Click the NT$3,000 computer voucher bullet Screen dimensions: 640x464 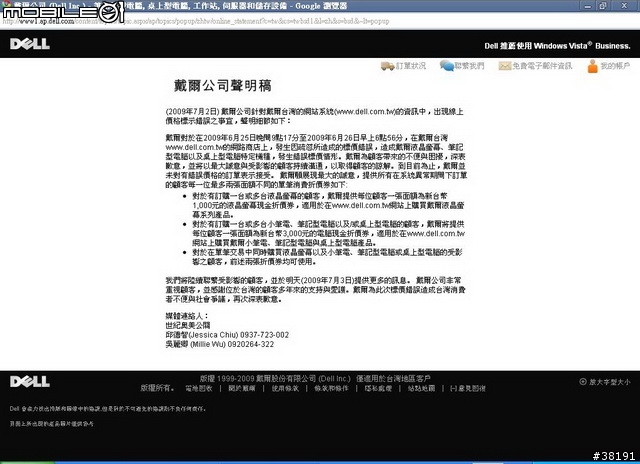[x=329, y=233]
